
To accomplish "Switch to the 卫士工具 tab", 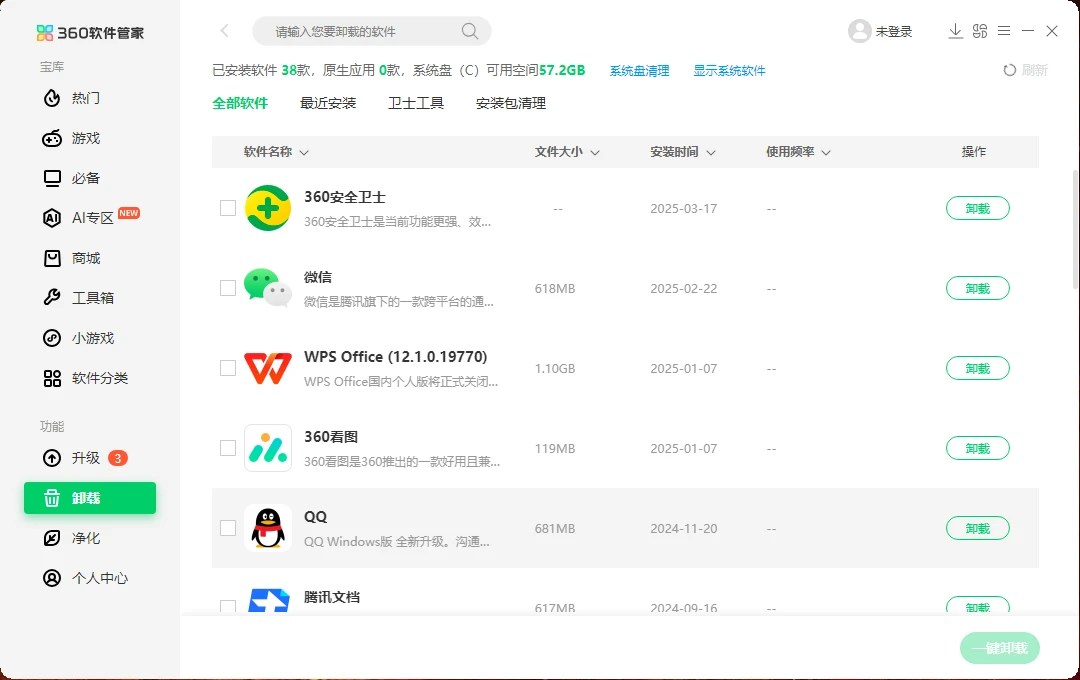I will click(x=416, y=103).
